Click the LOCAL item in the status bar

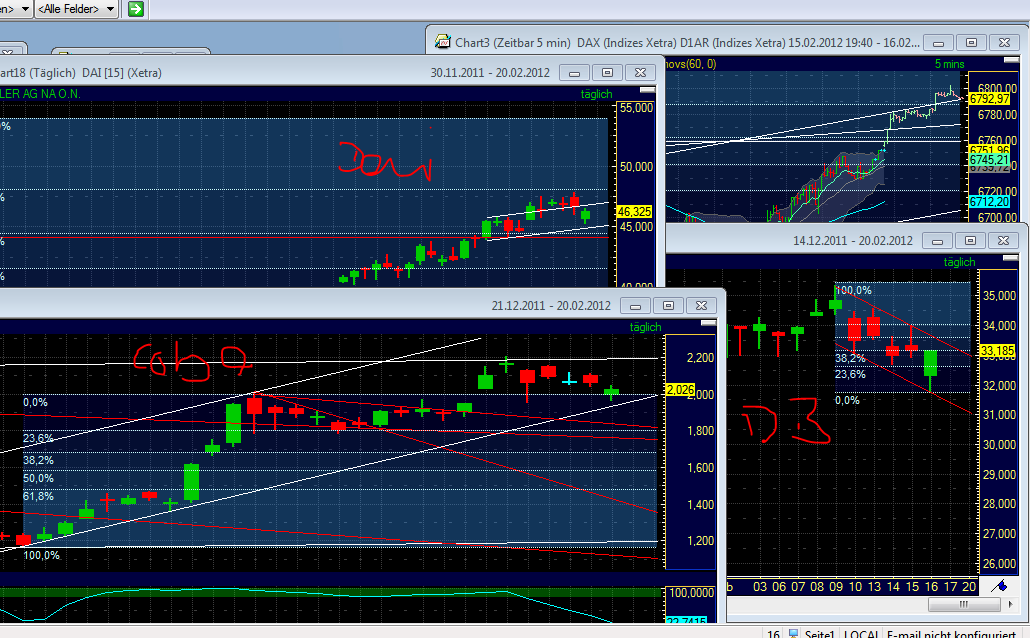(860, 634)
